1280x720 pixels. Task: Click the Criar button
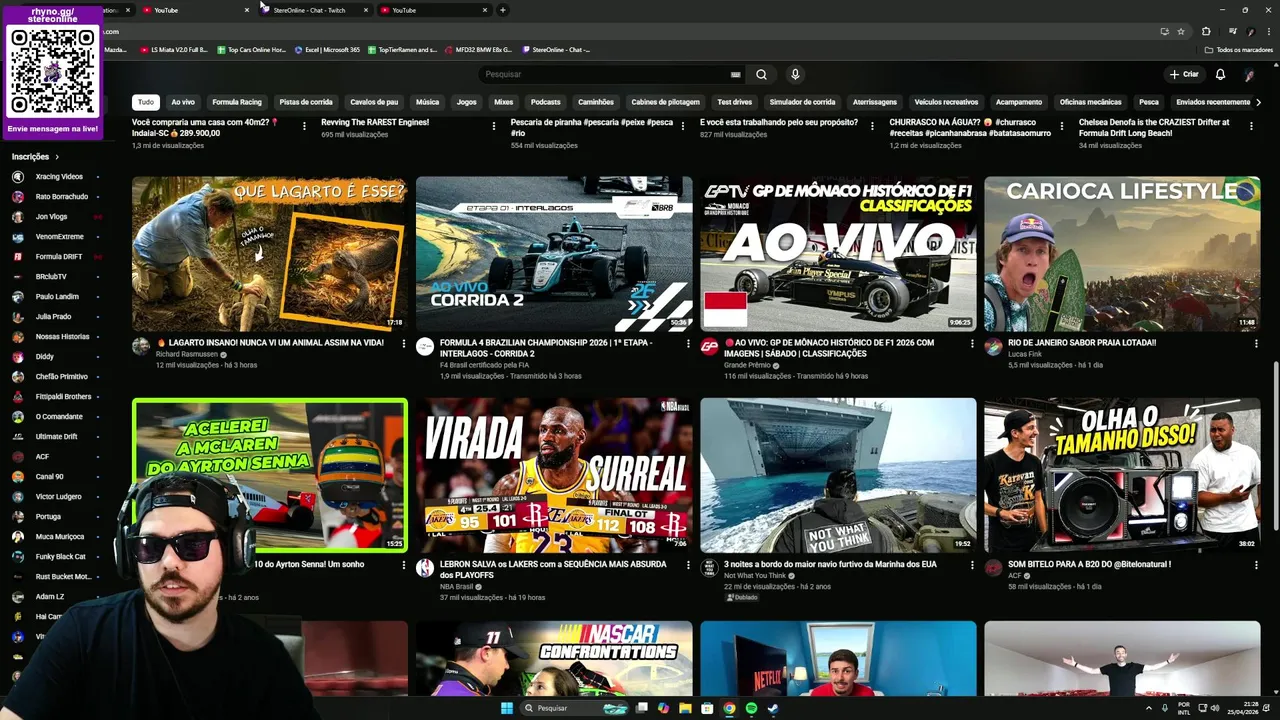pyautogui.click(x=1184, y=74)
